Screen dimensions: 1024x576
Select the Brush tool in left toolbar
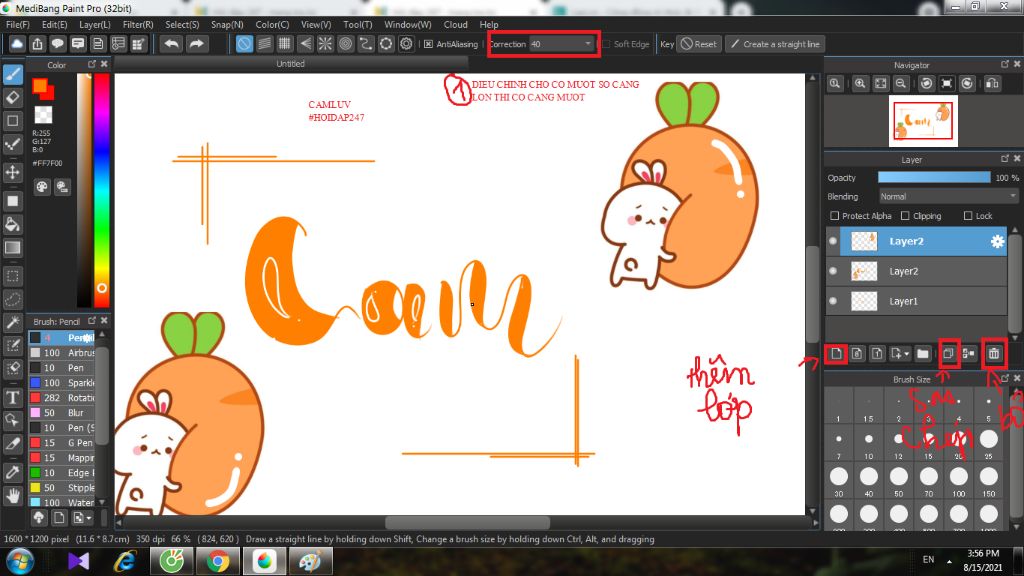[x=13, y=74]
